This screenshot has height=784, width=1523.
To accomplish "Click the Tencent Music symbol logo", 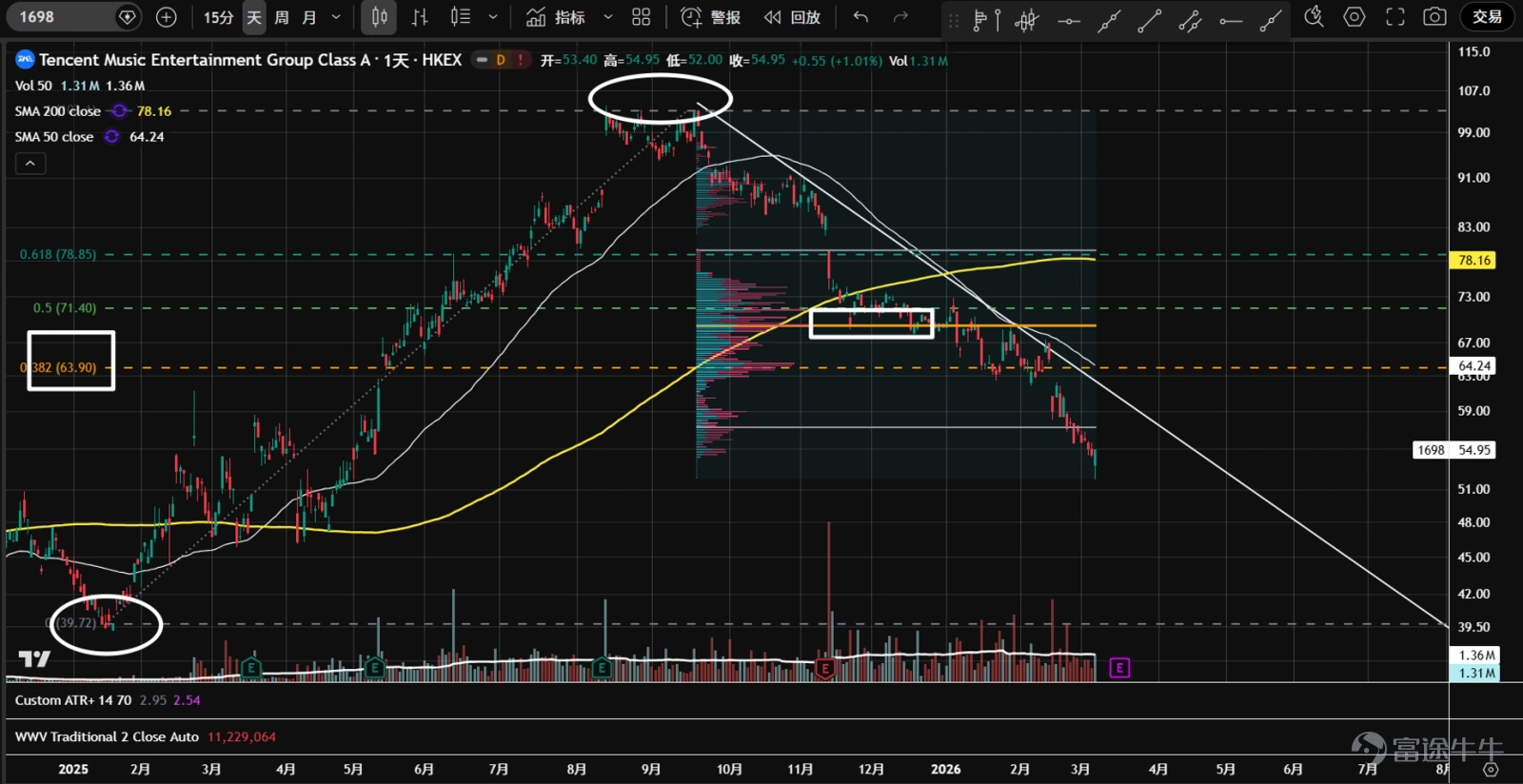I will coord(25,60).
